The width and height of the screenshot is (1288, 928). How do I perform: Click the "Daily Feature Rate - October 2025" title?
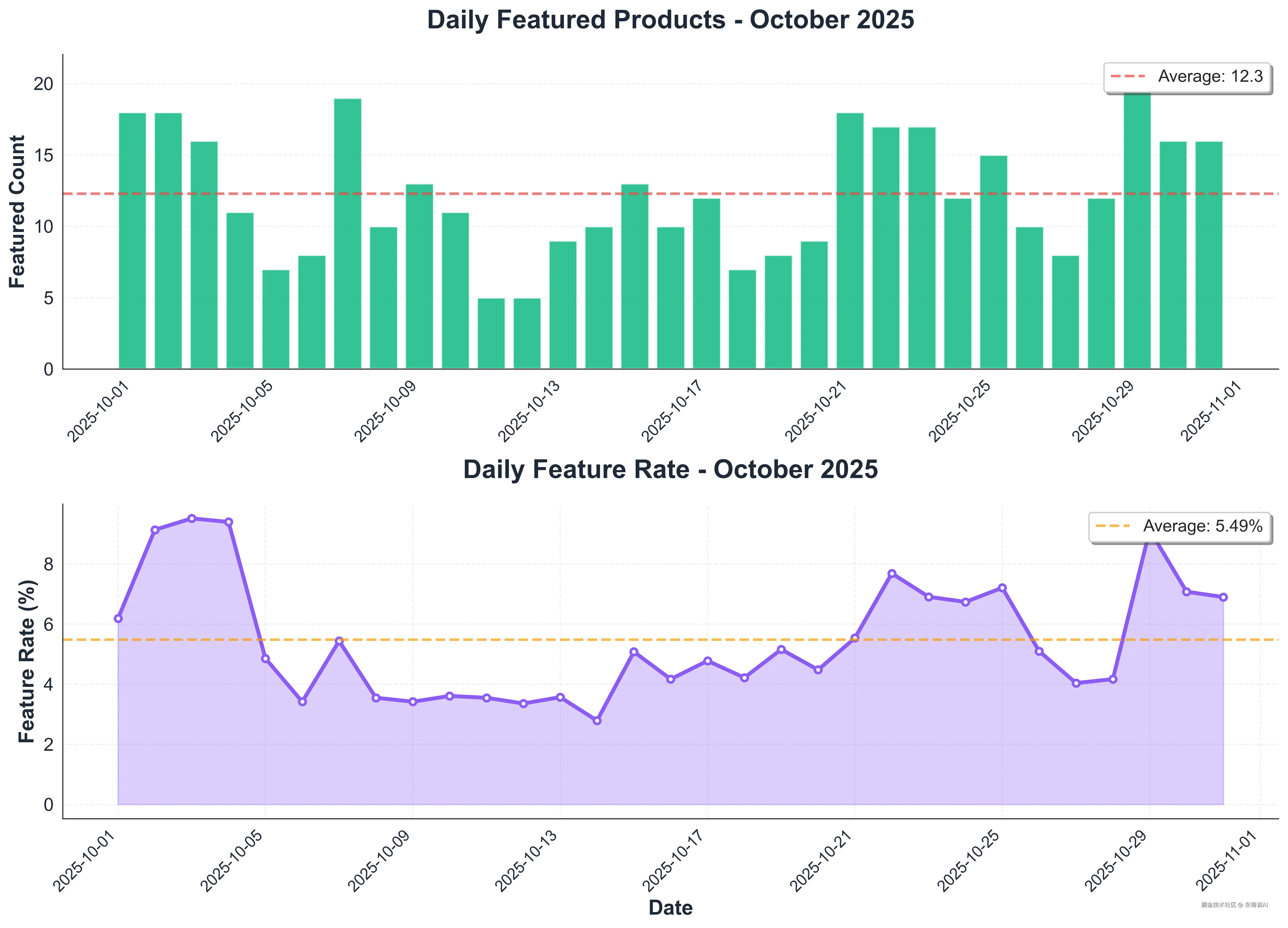click(670, 470)
